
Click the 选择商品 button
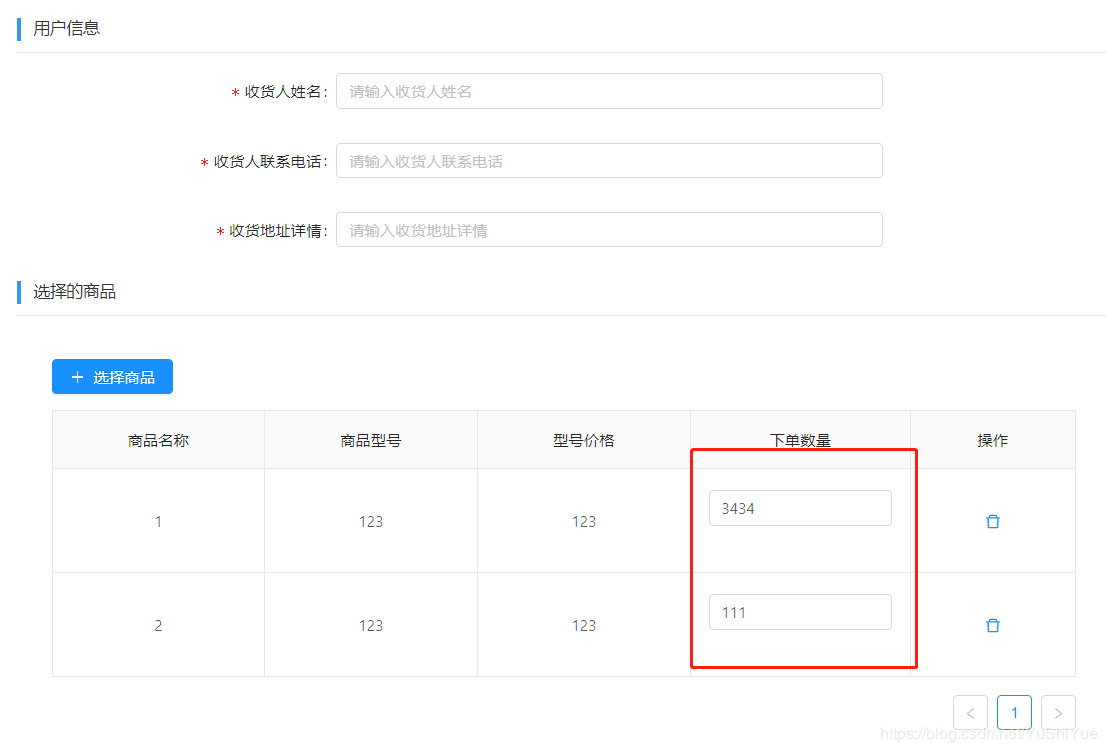(112, 377)
